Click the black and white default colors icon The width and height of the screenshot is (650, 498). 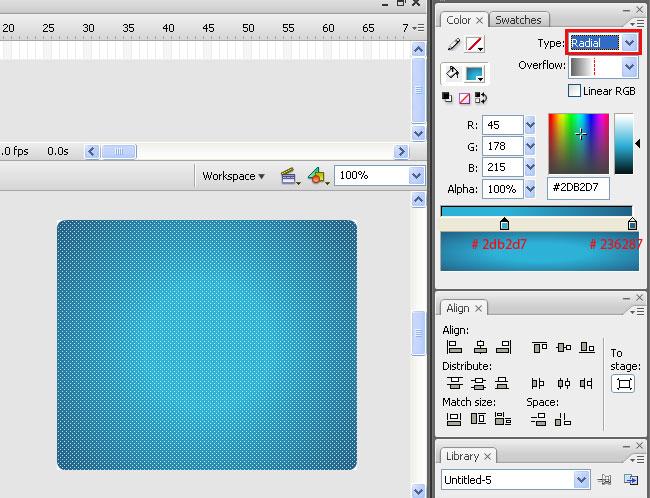[x=447, y=97]
